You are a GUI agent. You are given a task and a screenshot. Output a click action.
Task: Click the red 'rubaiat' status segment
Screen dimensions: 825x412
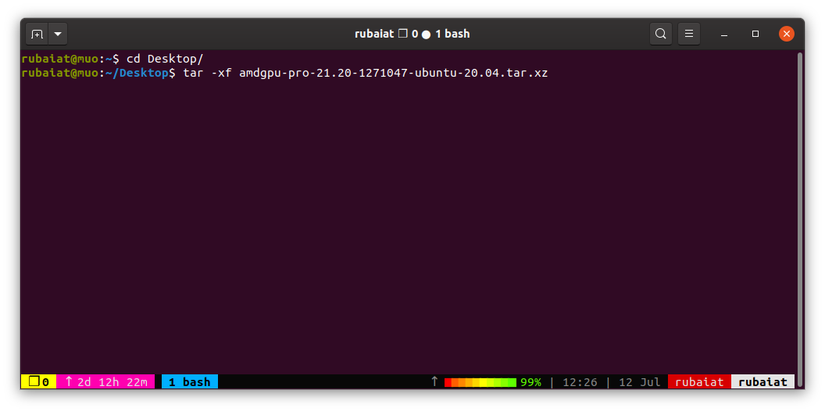(699, 381)
